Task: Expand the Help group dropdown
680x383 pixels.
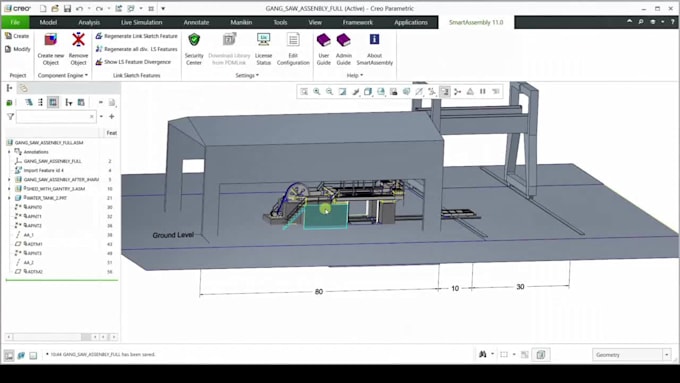Action: tap(355, 75)
